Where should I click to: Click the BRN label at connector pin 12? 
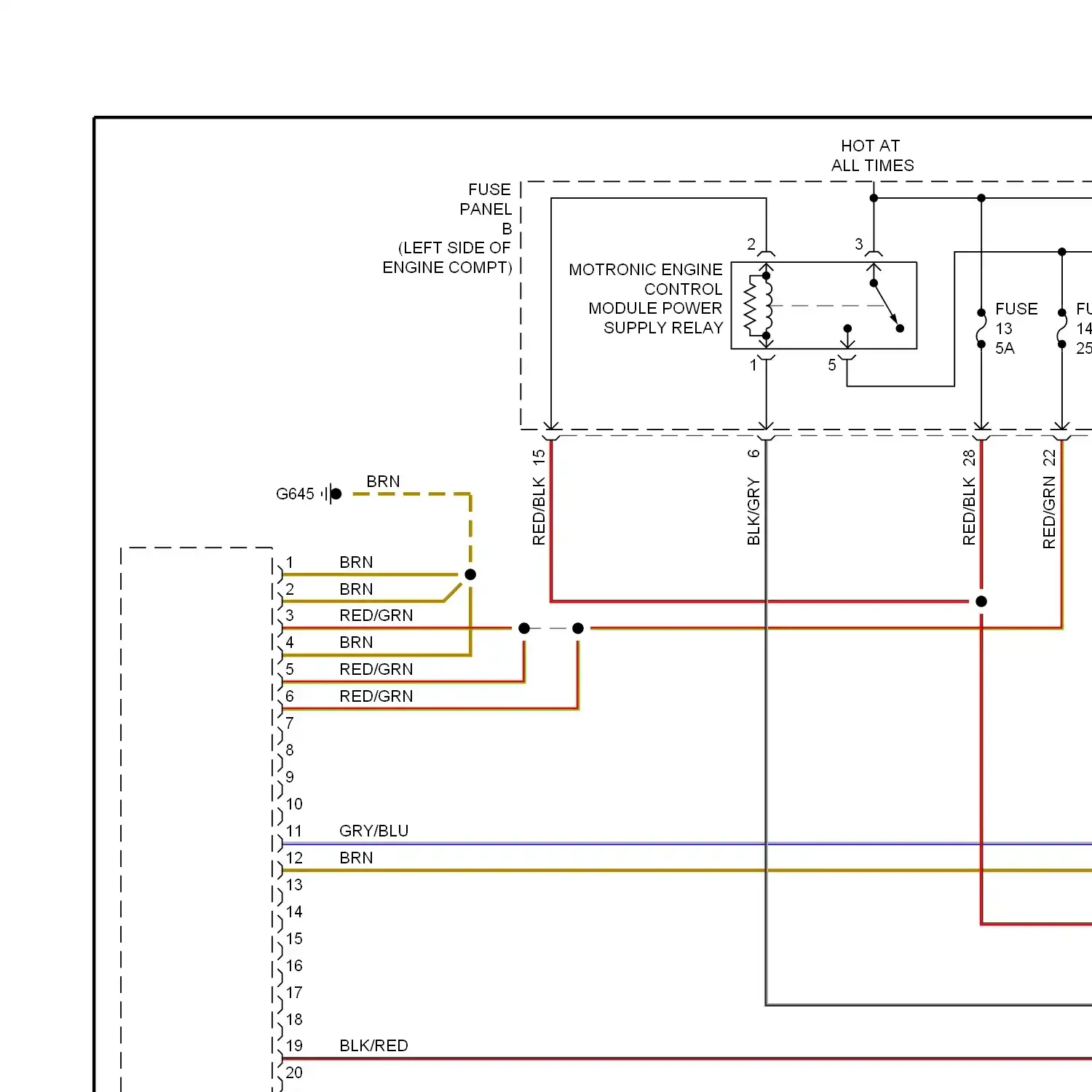tap(356, 858)
